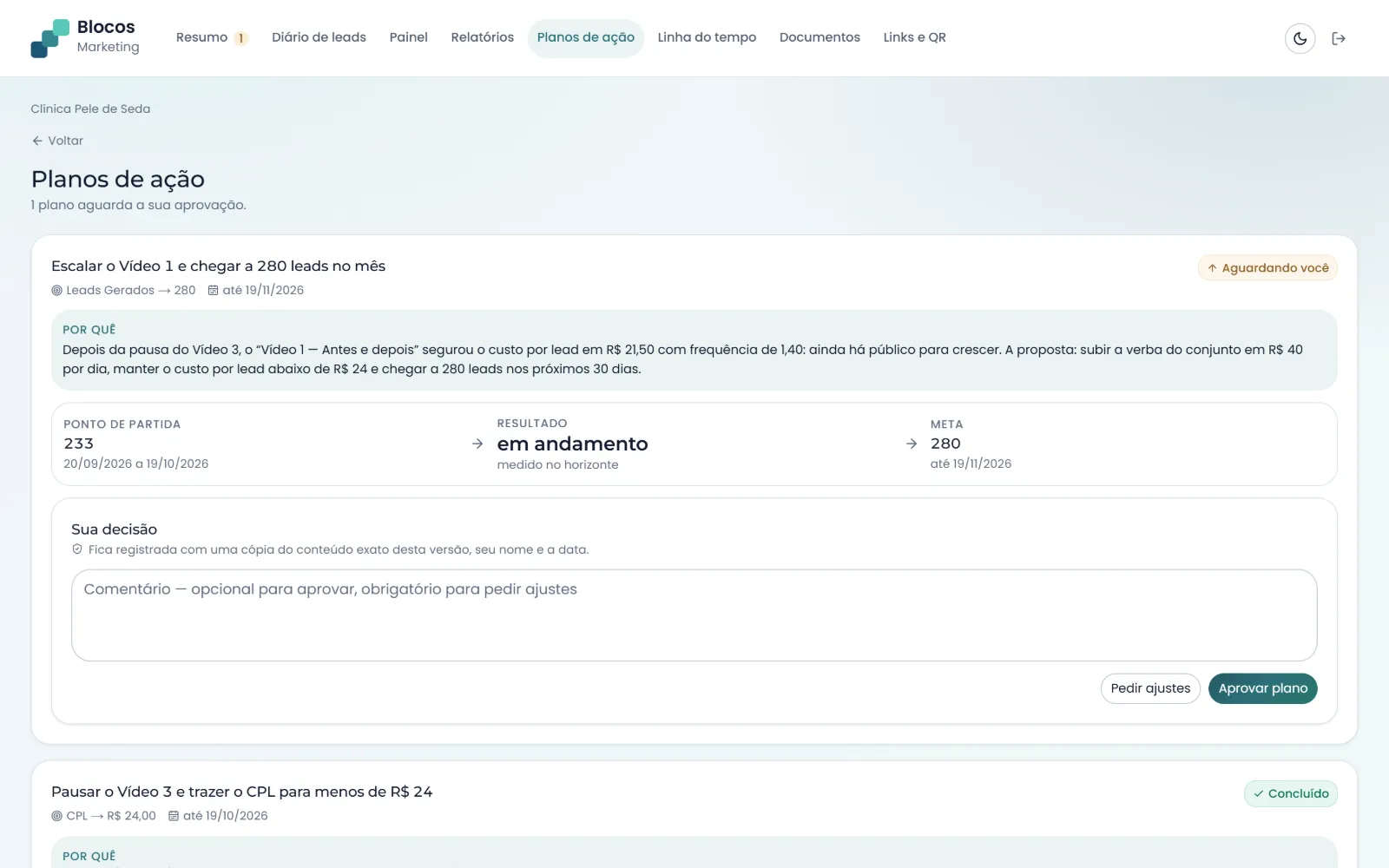Click the notification badge 1 on Resumo
1389x868 pixels.
click(241, 38)
